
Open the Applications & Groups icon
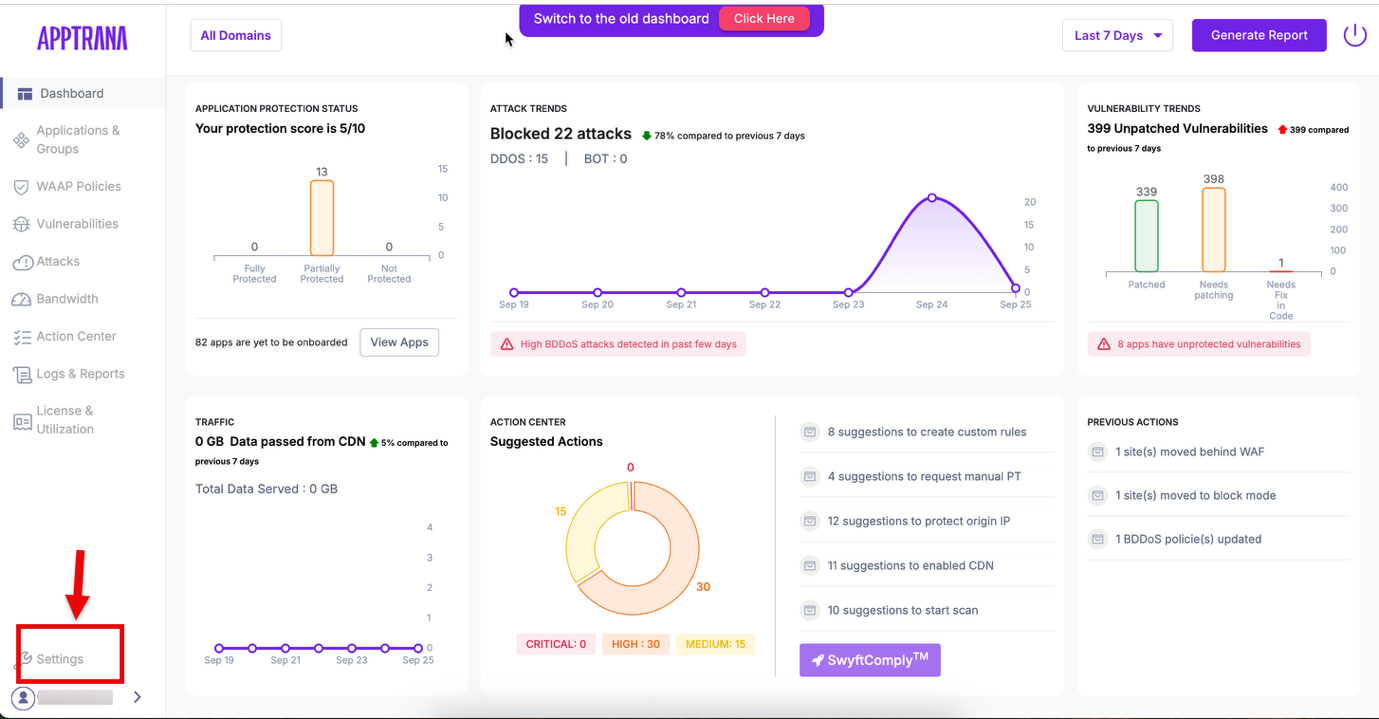click(21, 140)
